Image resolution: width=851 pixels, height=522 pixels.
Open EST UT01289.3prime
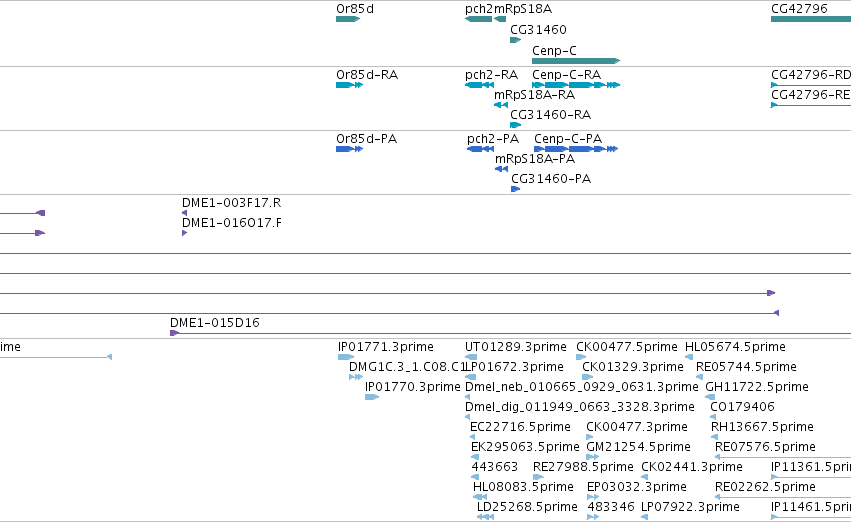(x=471, y=357)
